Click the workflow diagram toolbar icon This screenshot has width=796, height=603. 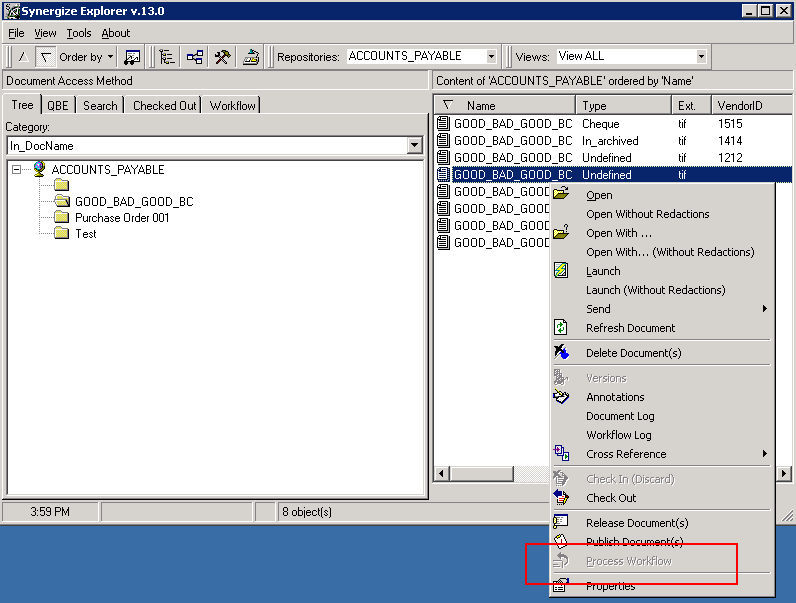pos(194,57)
